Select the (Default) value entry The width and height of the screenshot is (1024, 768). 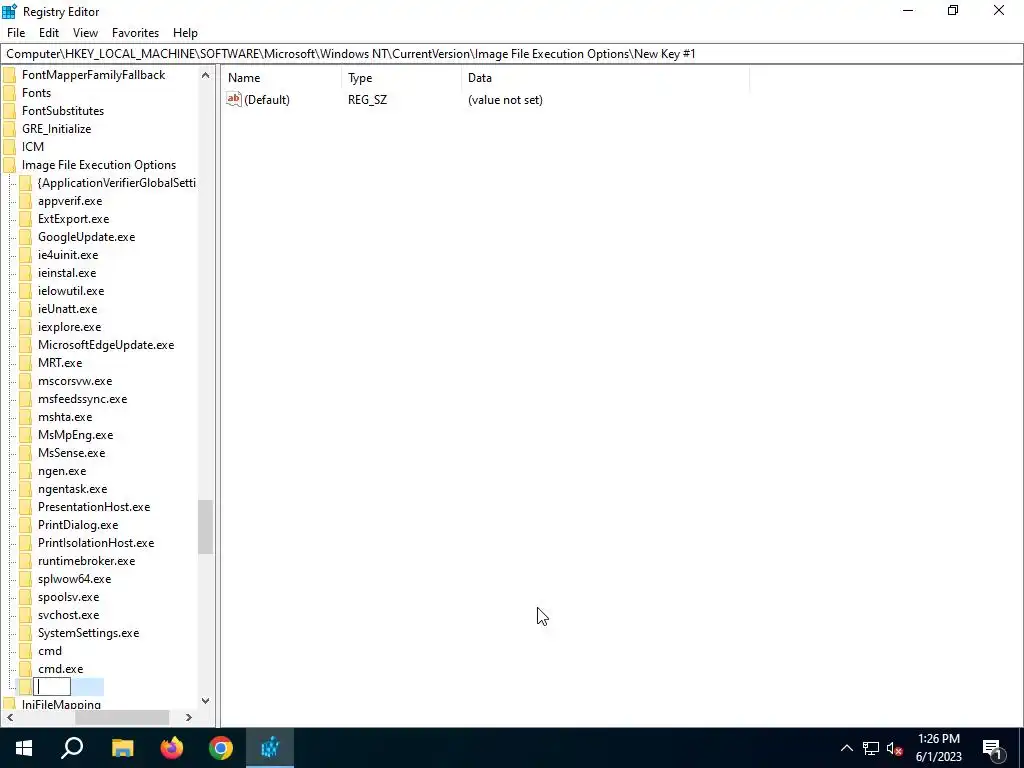click(x=266, y=100)
